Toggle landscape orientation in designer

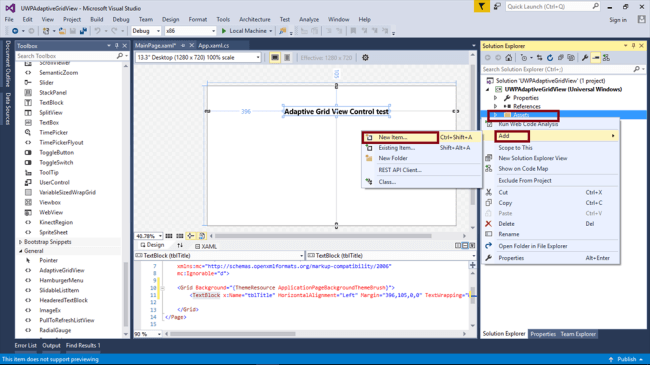pos(275,58)
